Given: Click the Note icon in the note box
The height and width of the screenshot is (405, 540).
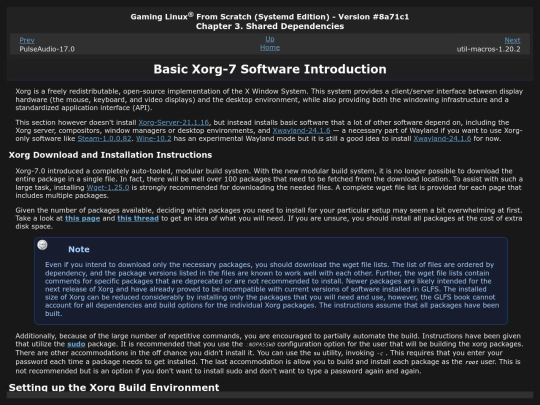Looking at the screenshot, I should click(42, 245).
